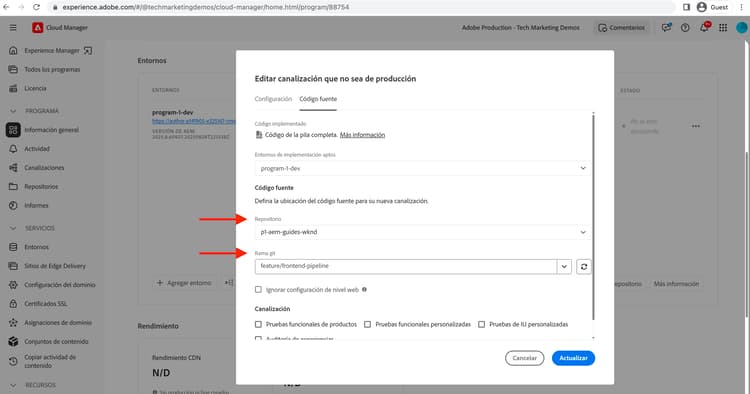Open the Guest profile in browser

(712, 7)
